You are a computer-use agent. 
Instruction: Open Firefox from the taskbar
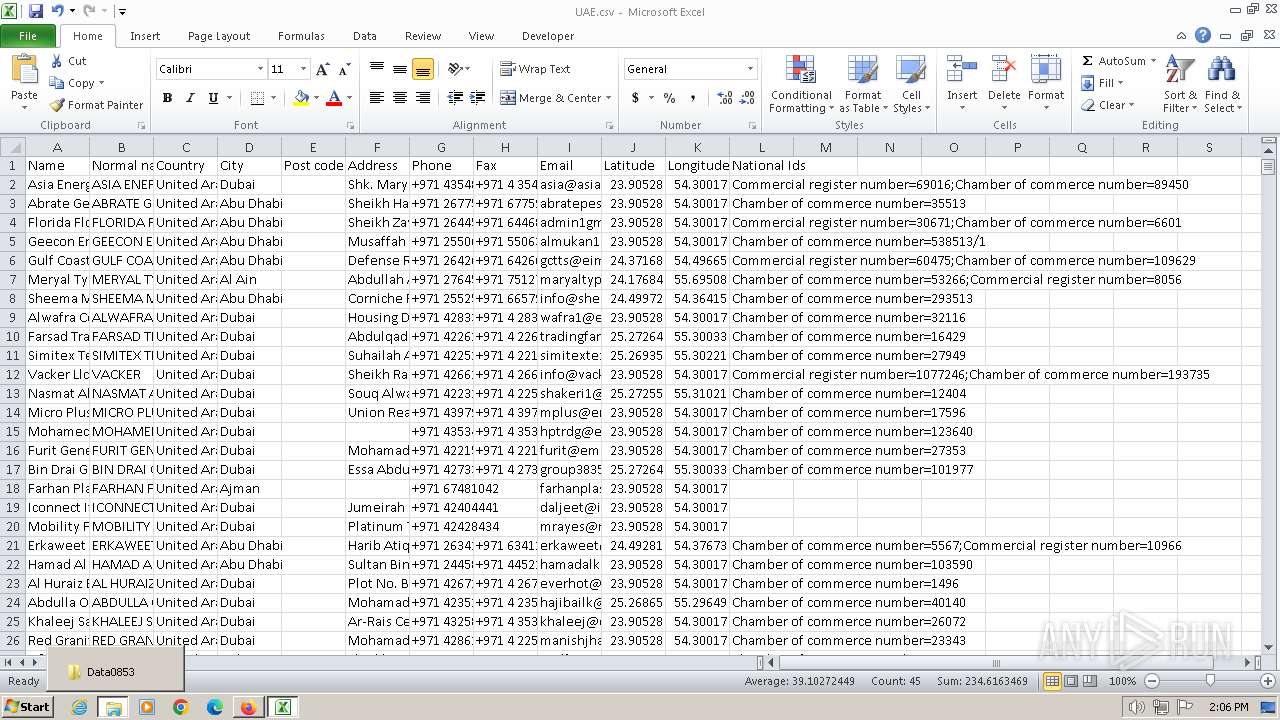(248, 707)
